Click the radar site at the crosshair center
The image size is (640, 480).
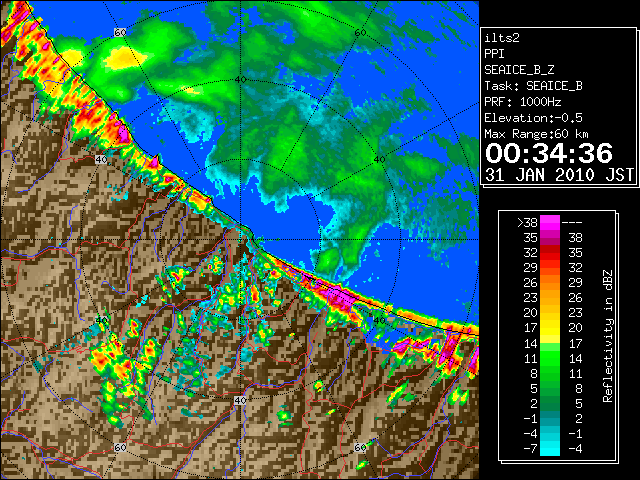coord(240,240)
